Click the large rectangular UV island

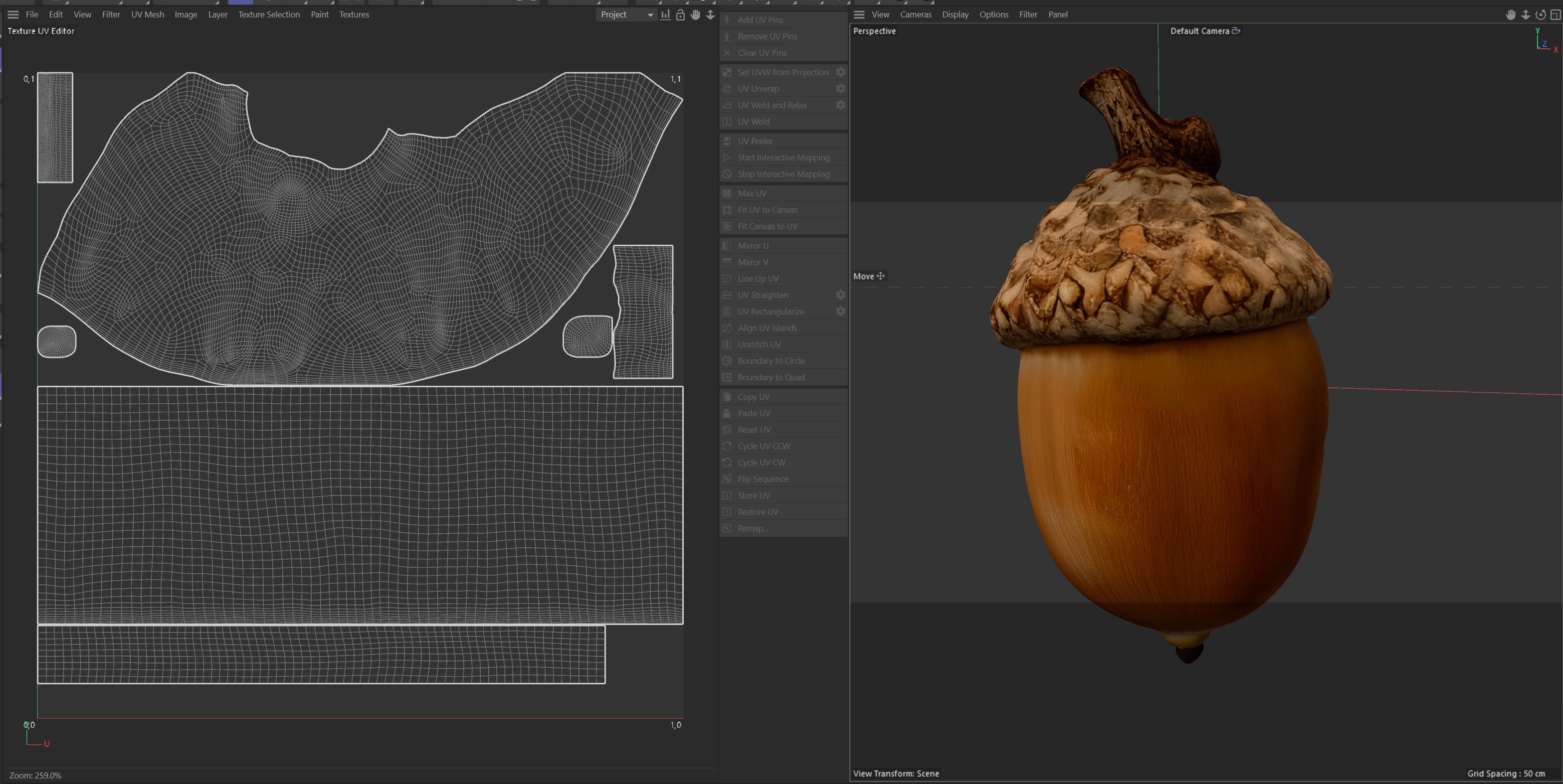coord(360,504)
